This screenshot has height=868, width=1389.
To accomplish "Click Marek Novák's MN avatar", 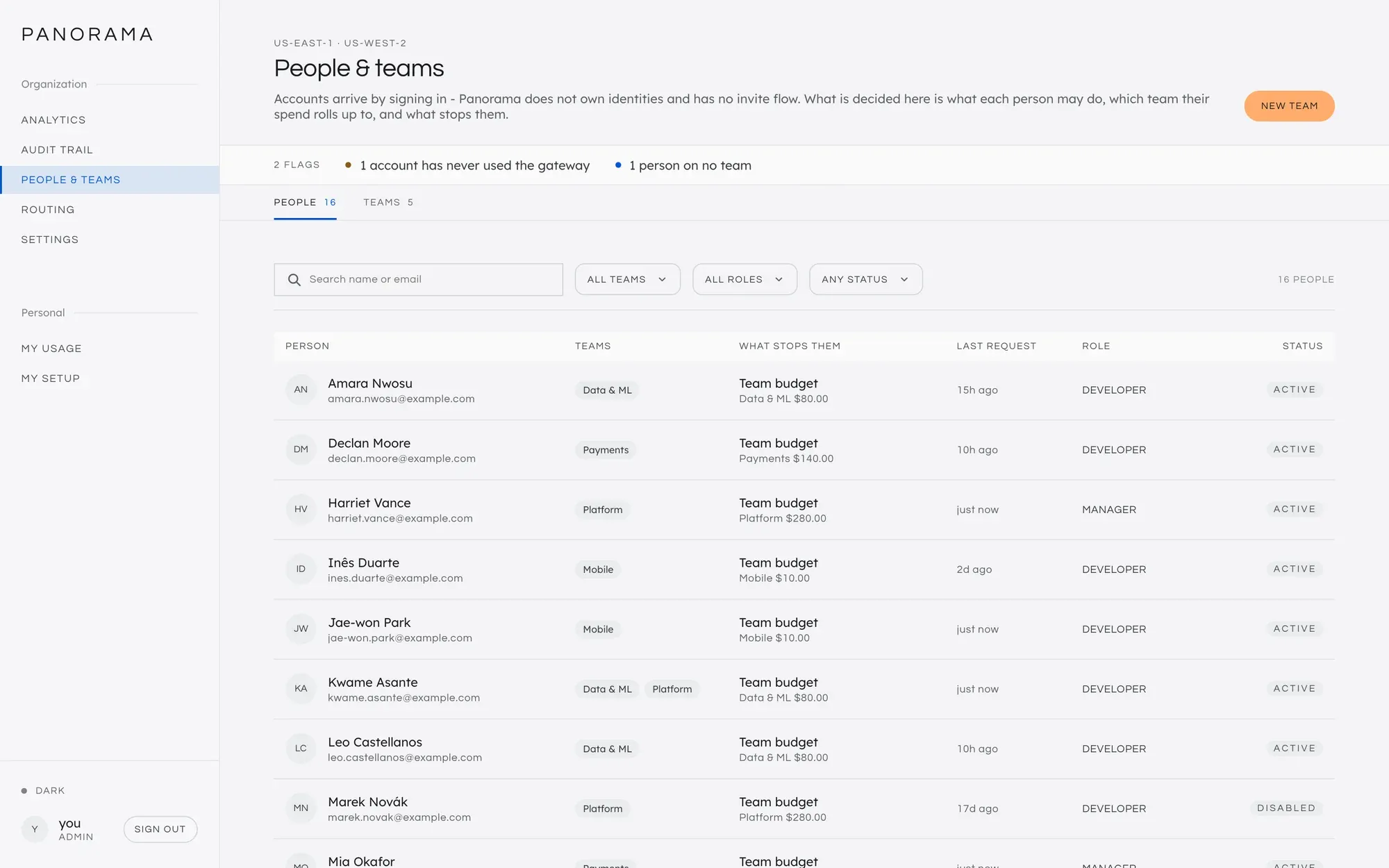I will pyautogui.click(x=301, y=808).
